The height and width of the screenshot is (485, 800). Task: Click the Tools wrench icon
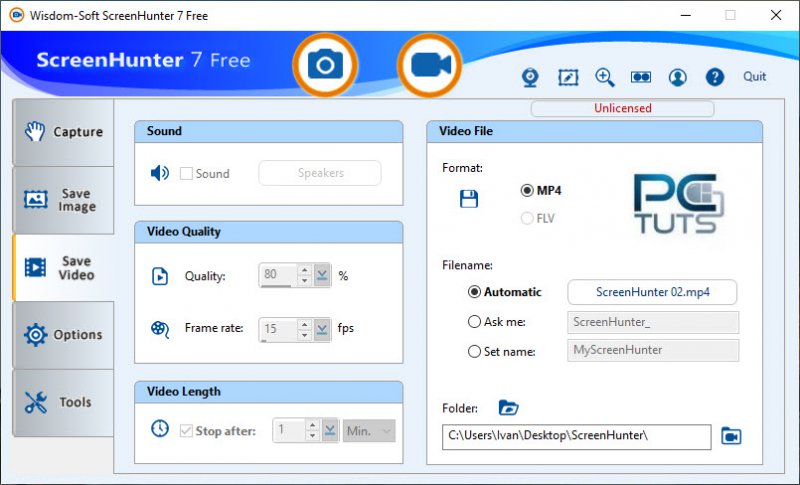(36, 402)
